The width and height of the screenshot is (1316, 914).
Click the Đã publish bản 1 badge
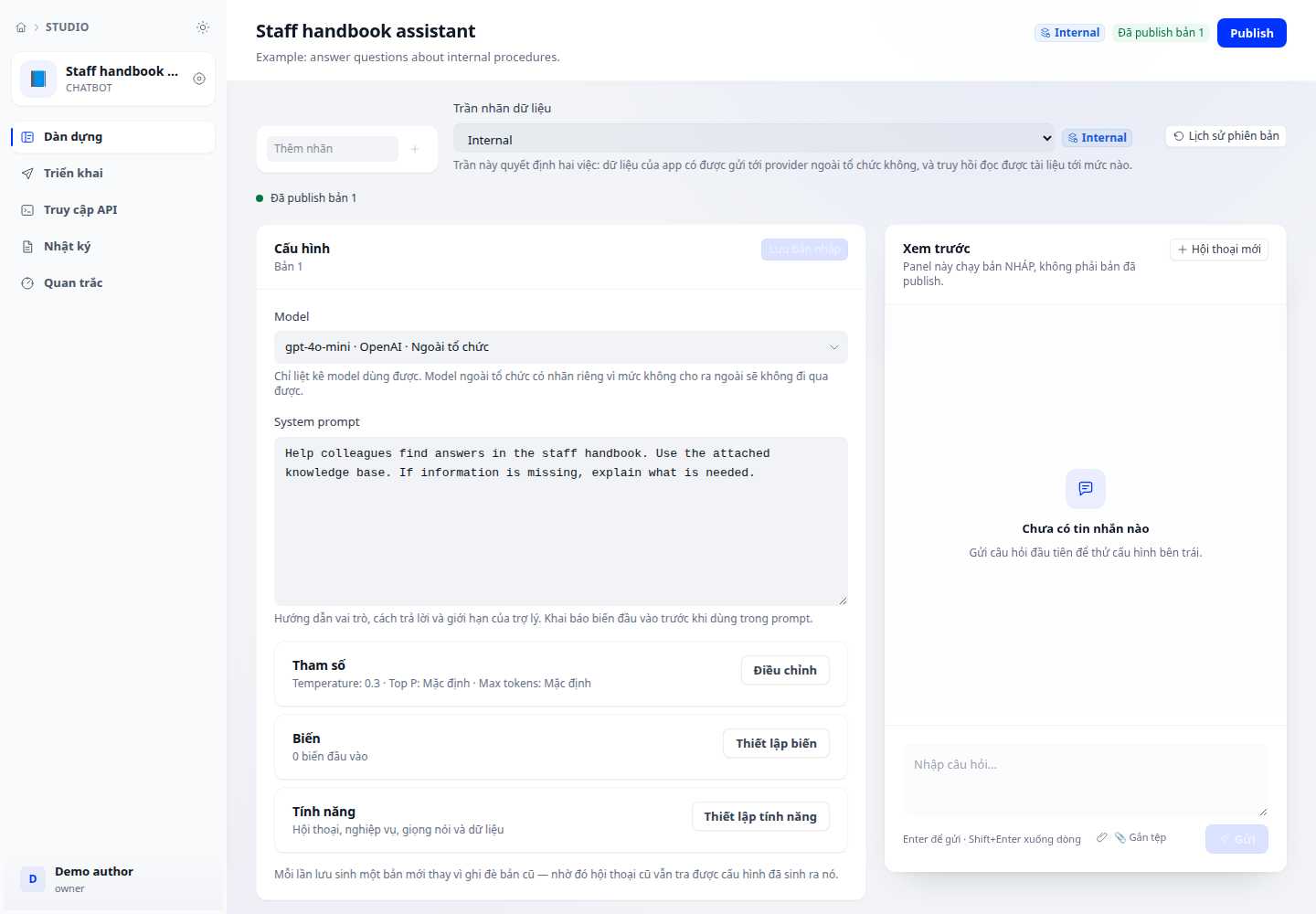point(1161,33)
